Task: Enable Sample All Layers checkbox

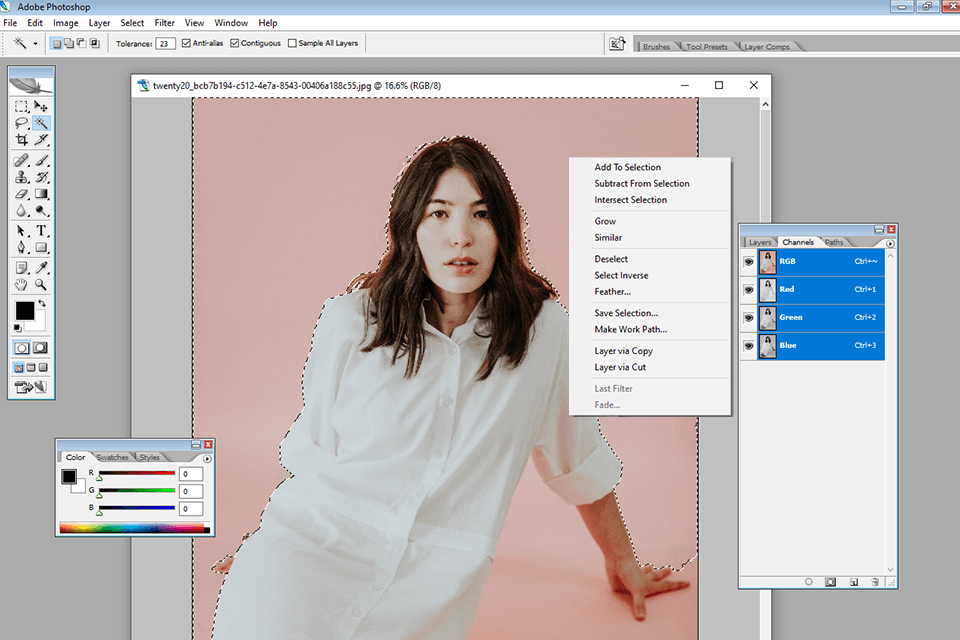Action: coord(292,43)
